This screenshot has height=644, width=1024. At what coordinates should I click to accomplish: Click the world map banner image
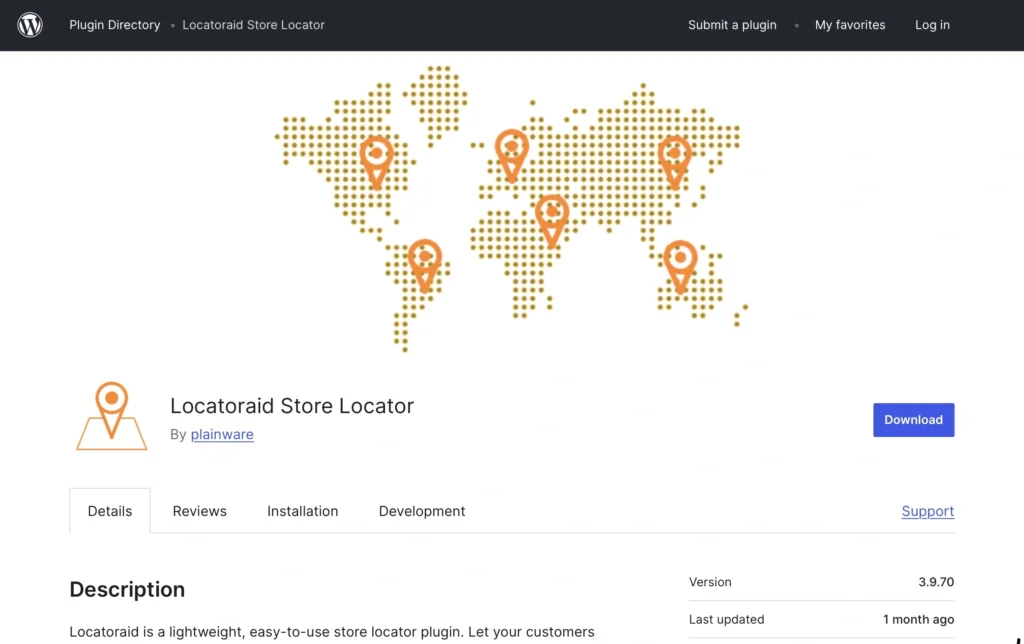(511, 208)
